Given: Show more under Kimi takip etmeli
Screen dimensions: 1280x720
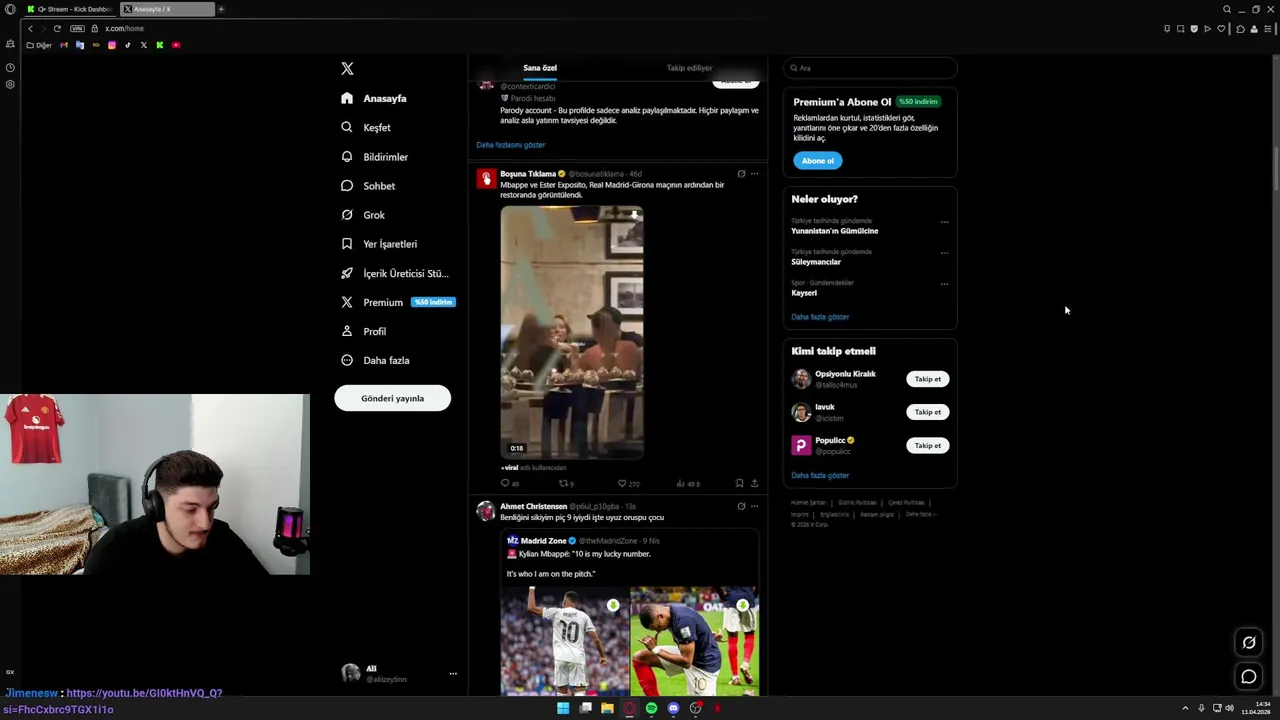Looking at the screenshot, I should click(820, 476).
